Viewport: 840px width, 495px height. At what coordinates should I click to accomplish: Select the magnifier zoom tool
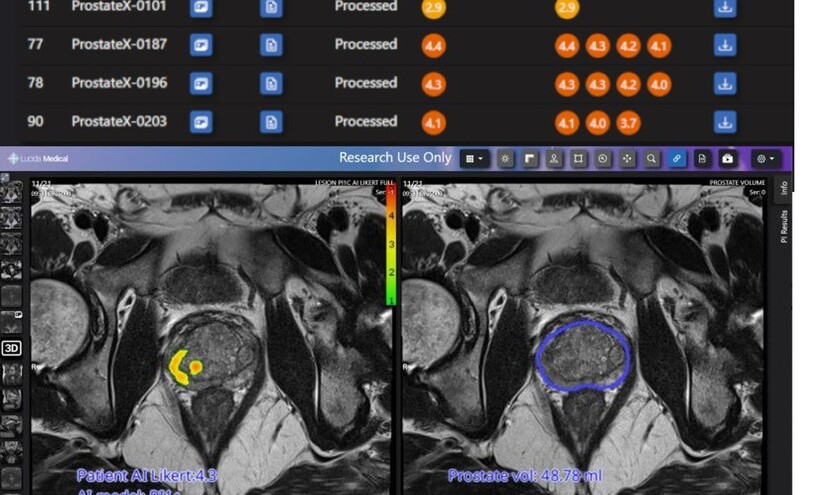[651, 159]
